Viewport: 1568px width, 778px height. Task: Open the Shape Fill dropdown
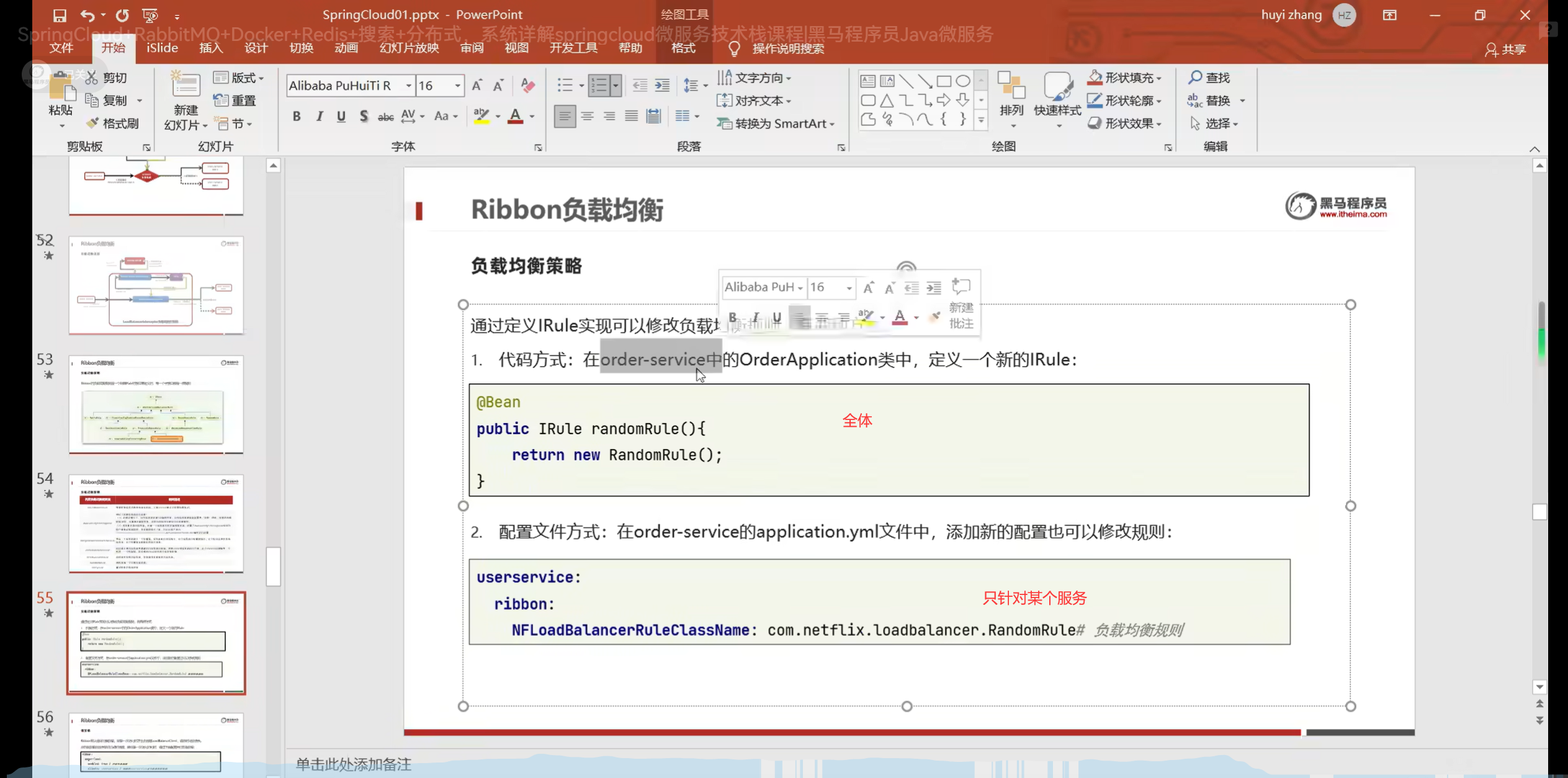click(1158, 78)
